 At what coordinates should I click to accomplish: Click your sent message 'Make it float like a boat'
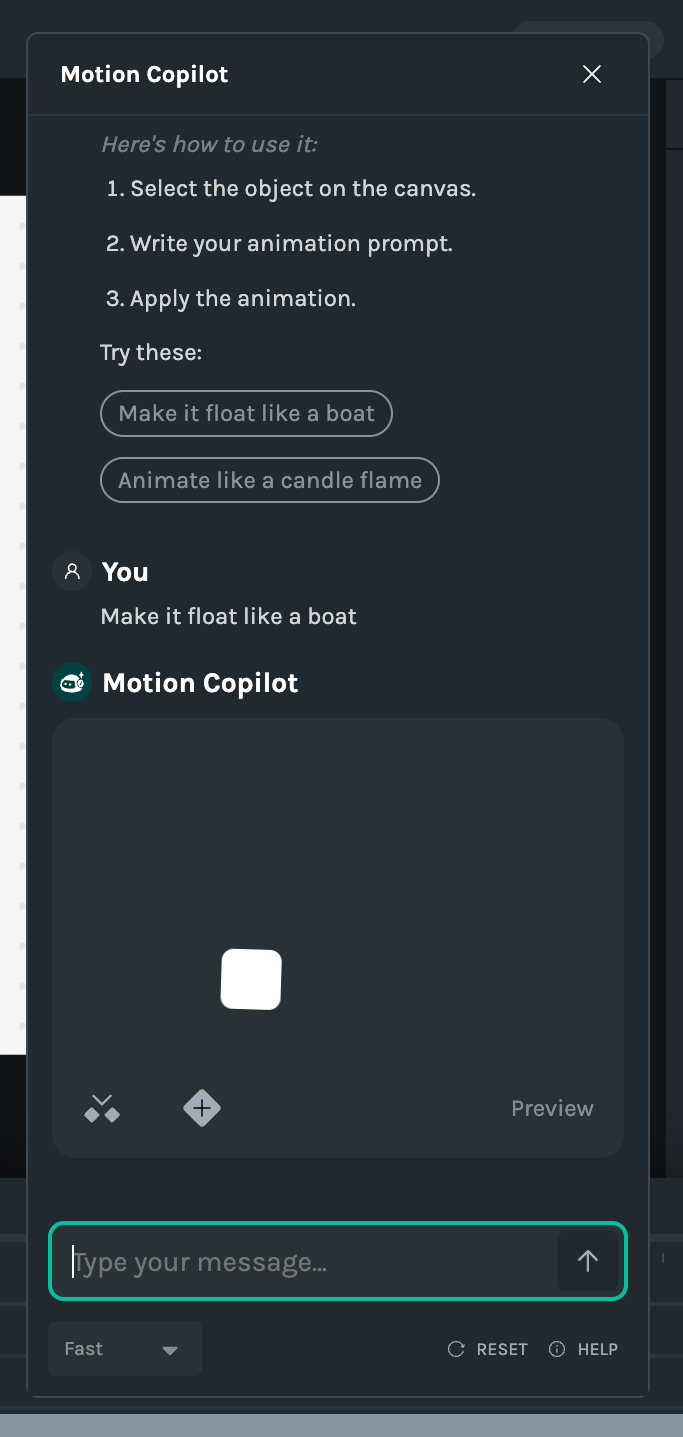click(x=229, y=616)
